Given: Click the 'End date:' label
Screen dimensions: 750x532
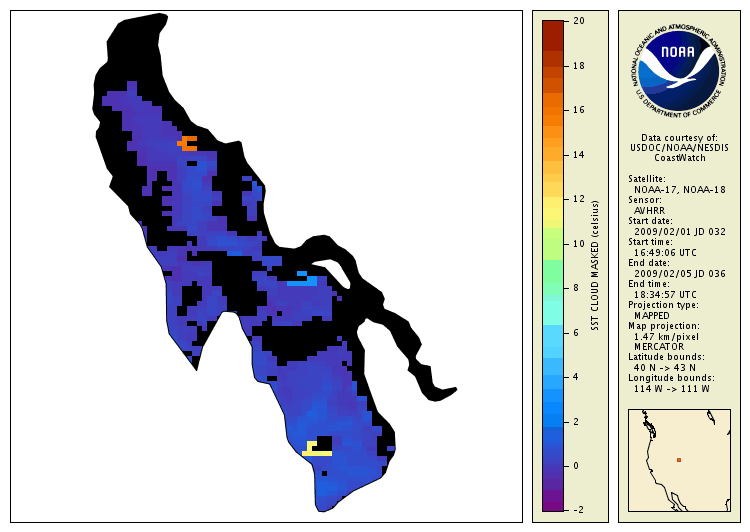Looking at the screenshot, I should click(649, 263).
